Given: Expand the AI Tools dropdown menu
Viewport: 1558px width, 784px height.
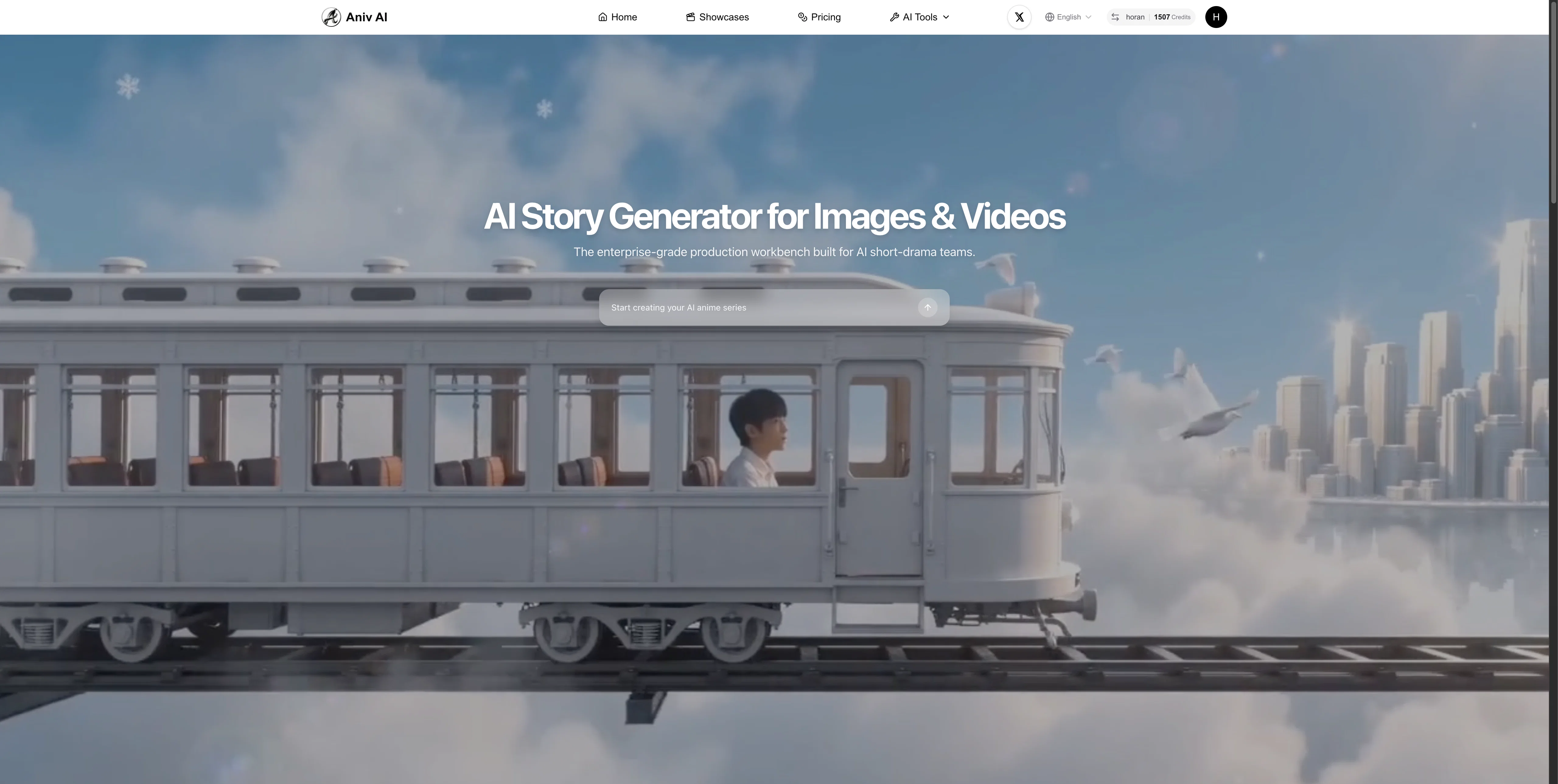Looking at the screenshot, I should pyautogui.click(x=919, y=17).
